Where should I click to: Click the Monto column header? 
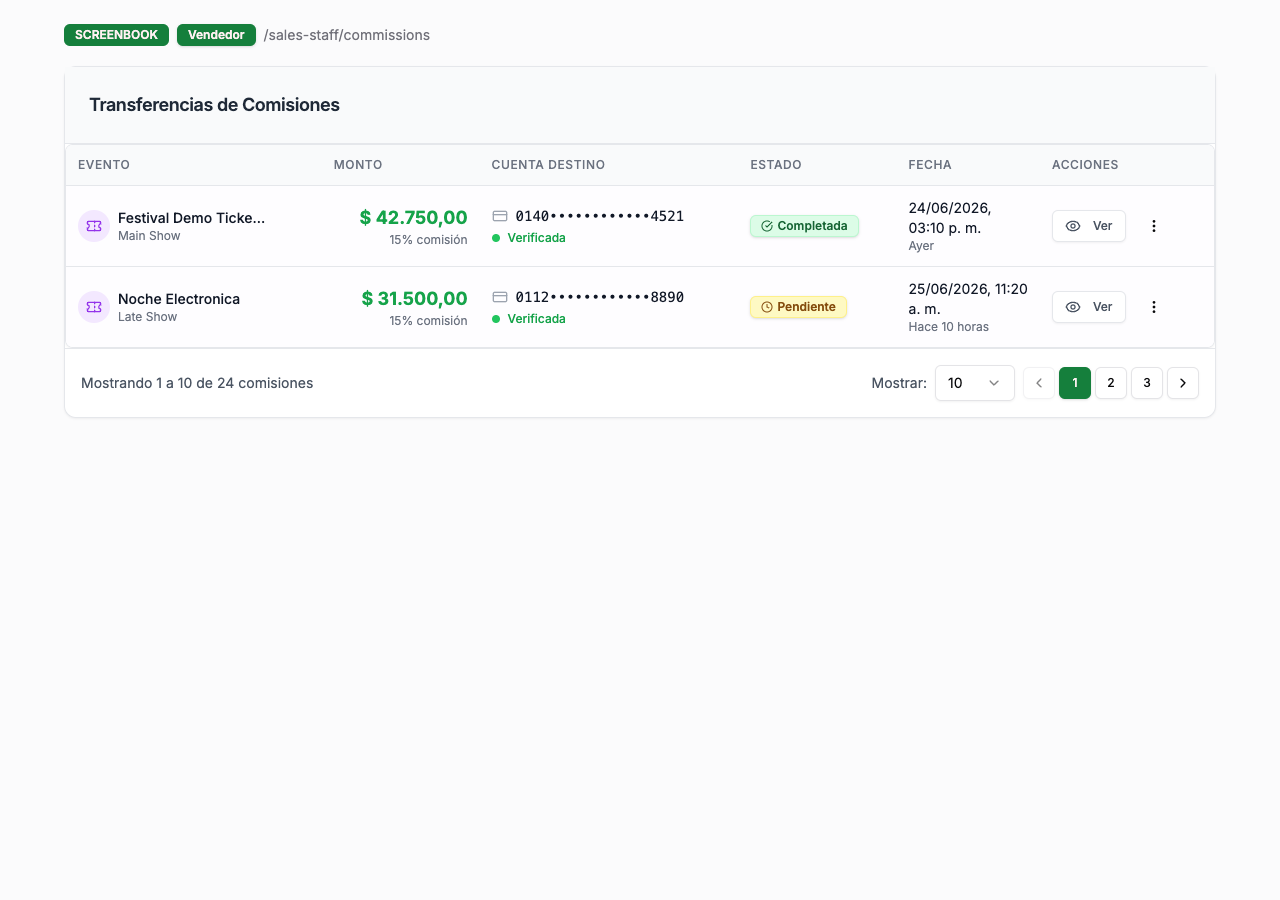358,165
